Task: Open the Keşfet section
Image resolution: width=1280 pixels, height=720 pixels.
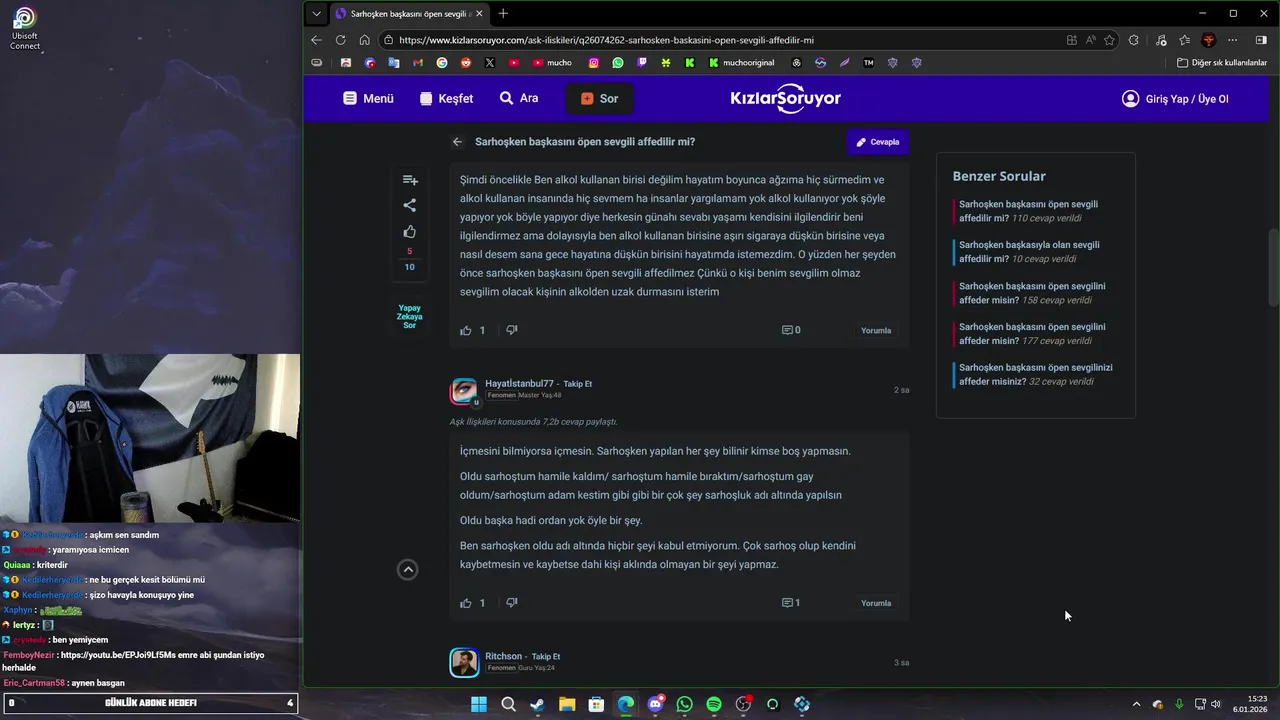Action: click(446, 99)
